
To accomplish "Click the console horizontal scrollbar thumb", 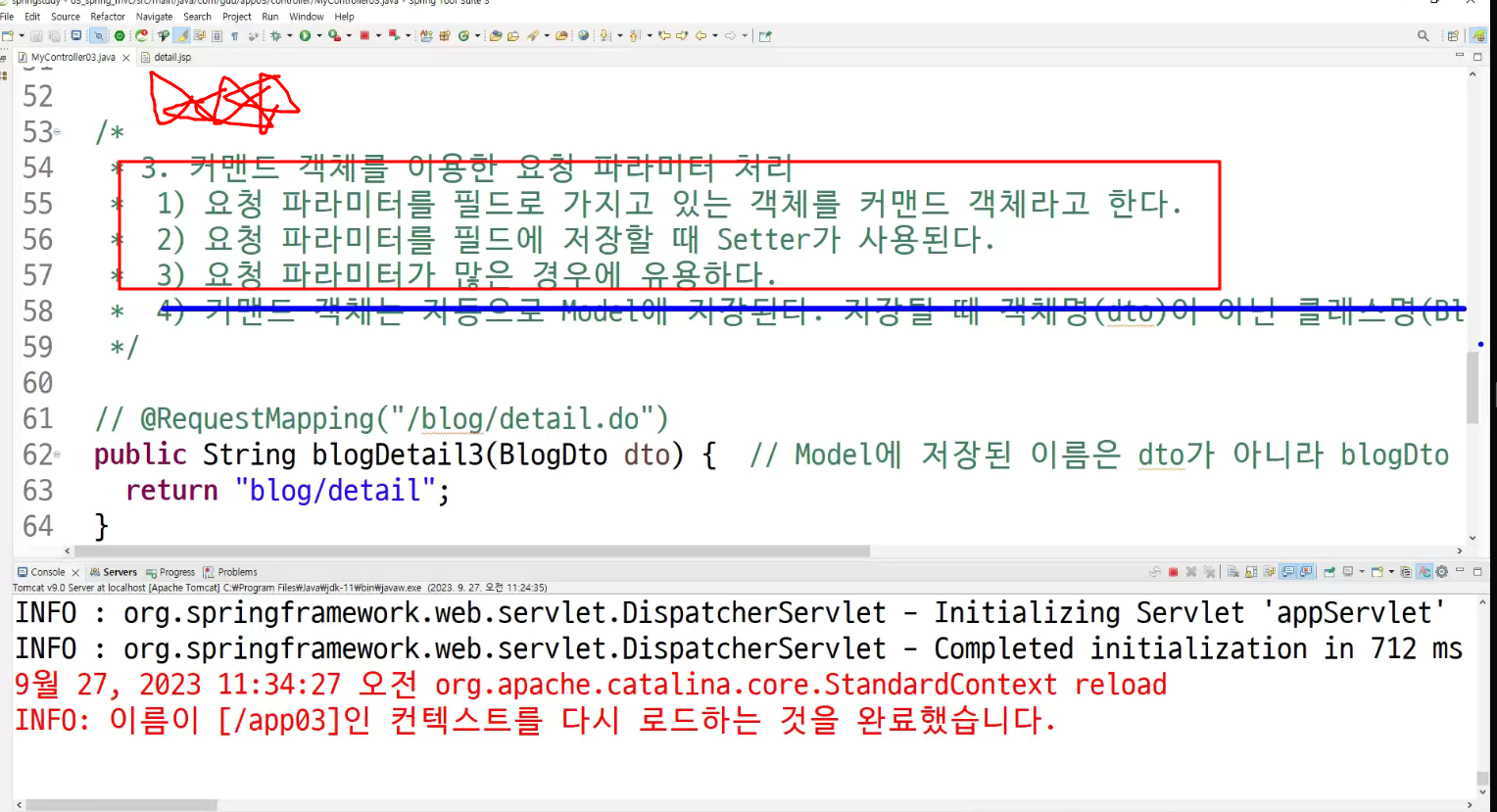I will tap(121, 805).
